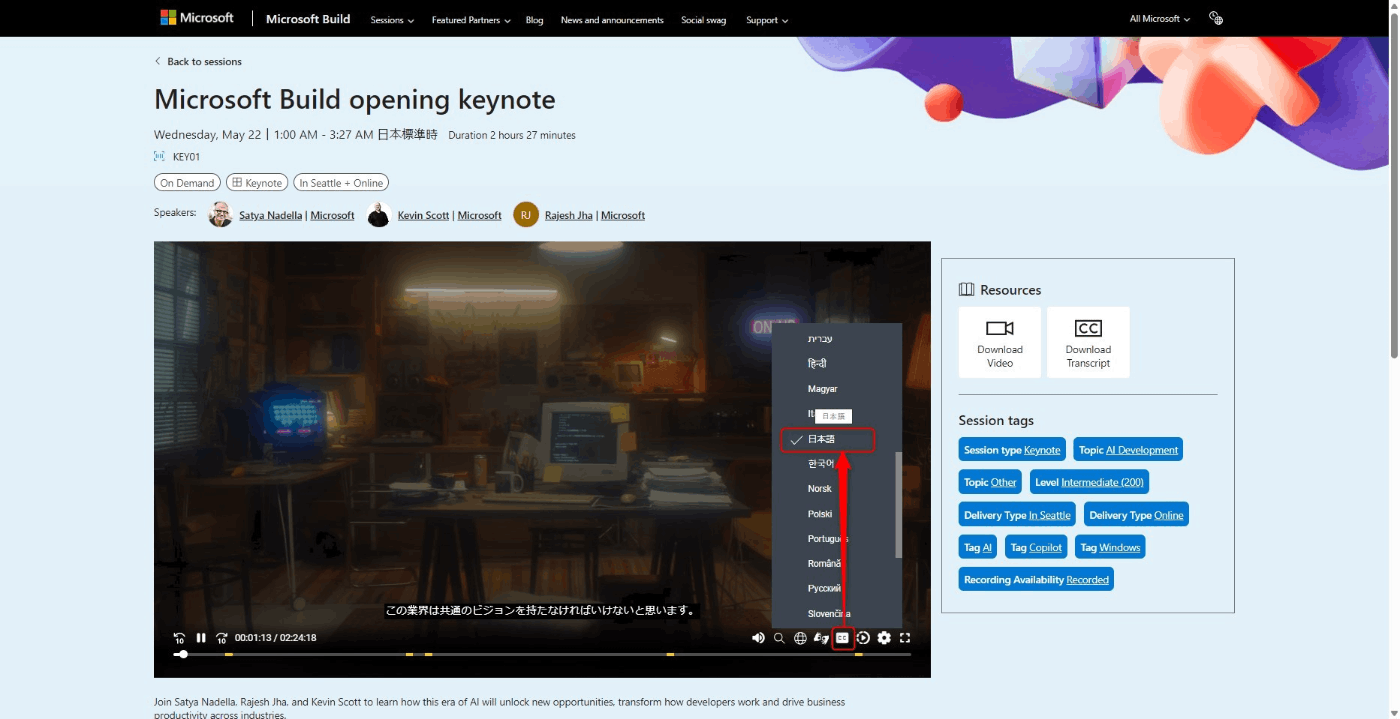Click the video progress bar handle
The width and height of the screenshot is (1400, 719).
tap(183, 654)
